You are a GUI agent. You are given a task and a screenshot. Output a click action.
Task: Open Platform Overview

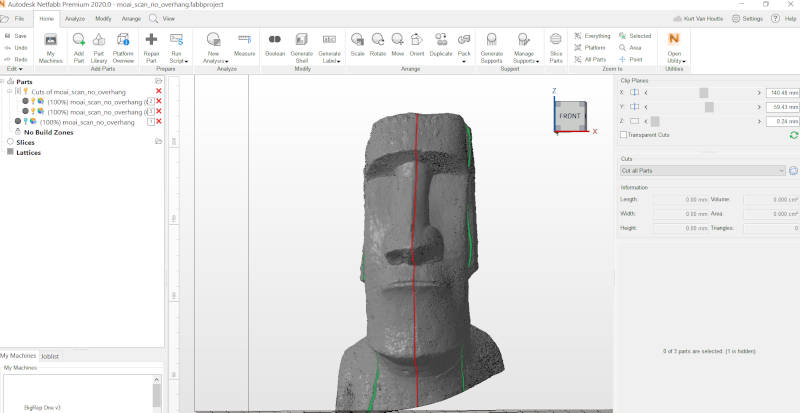click(x=123, y=47)
